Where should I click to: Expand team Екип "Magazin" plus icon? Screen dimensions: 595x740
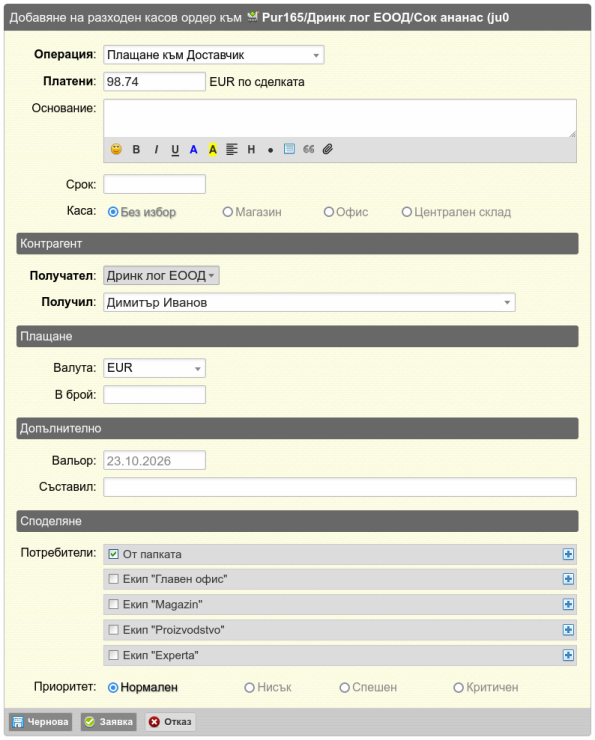click(568, 605)
